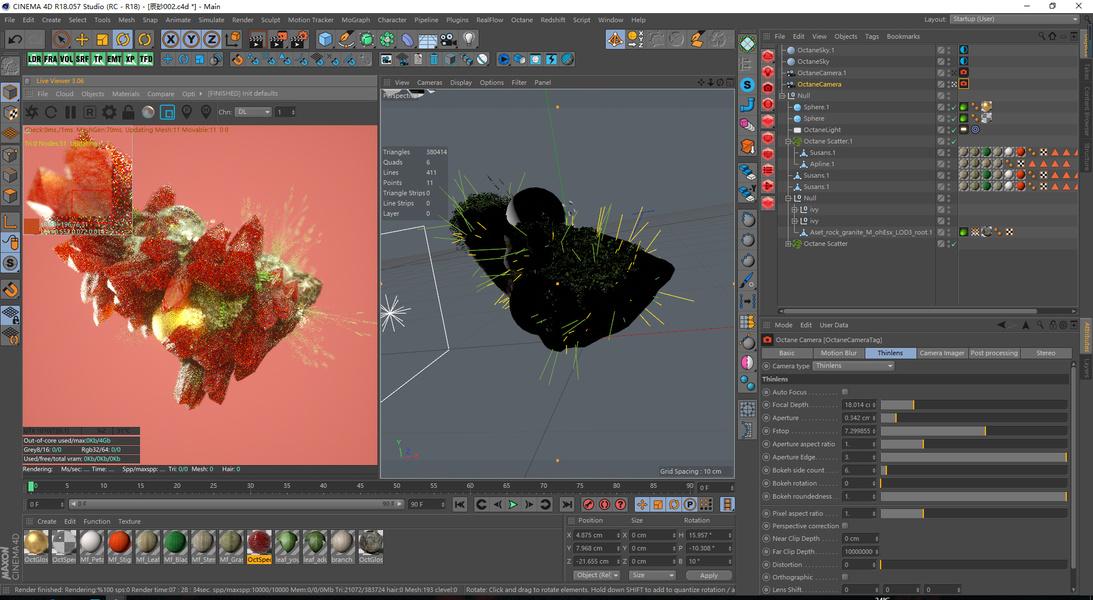This screenshot has height=600, width=1093.
Task: Open the Chn DL channel dropdown
Action: [x=254, y=111]
